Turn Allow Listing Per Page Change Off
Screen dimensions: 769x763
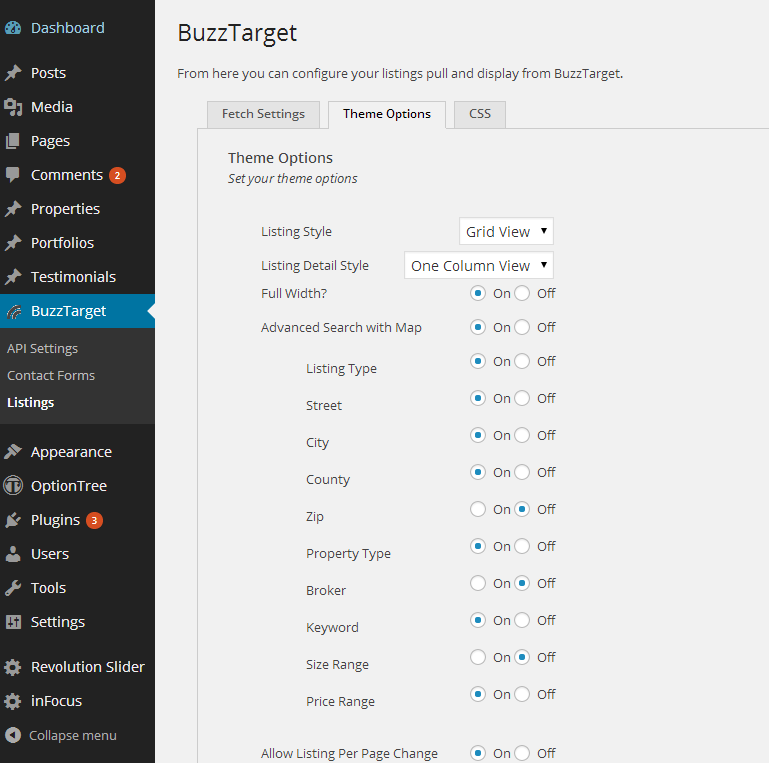click(x=522, y=753)
